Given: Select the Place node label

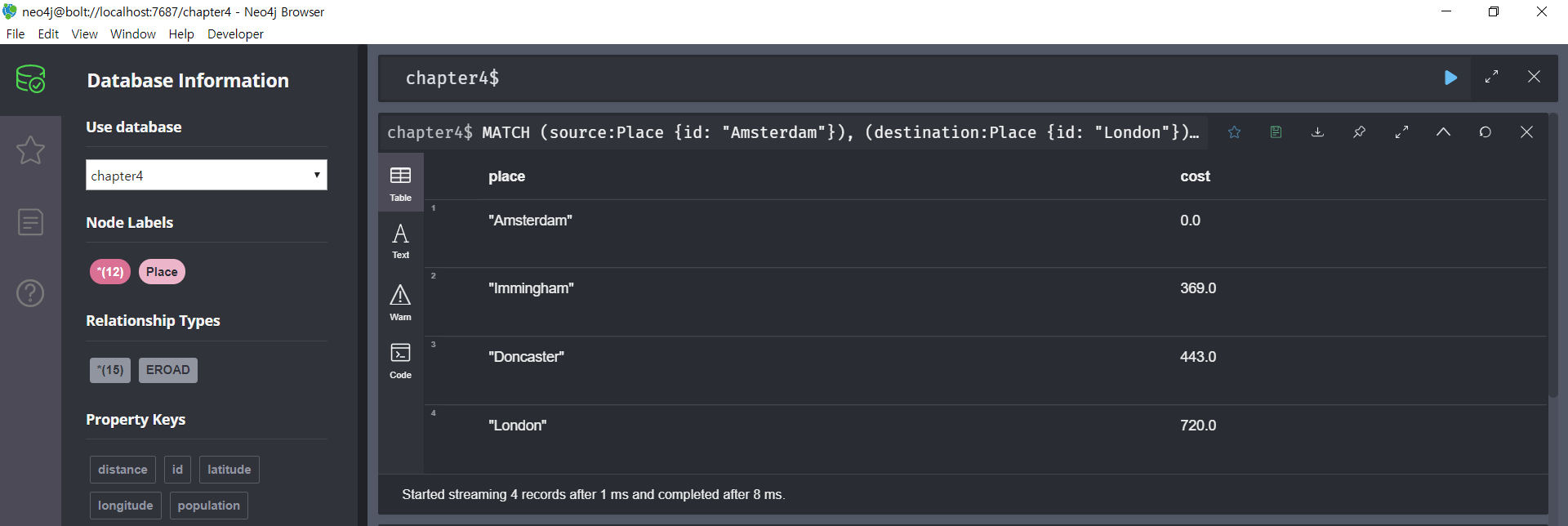Looking at the screenshot, I should click(162, 272).
